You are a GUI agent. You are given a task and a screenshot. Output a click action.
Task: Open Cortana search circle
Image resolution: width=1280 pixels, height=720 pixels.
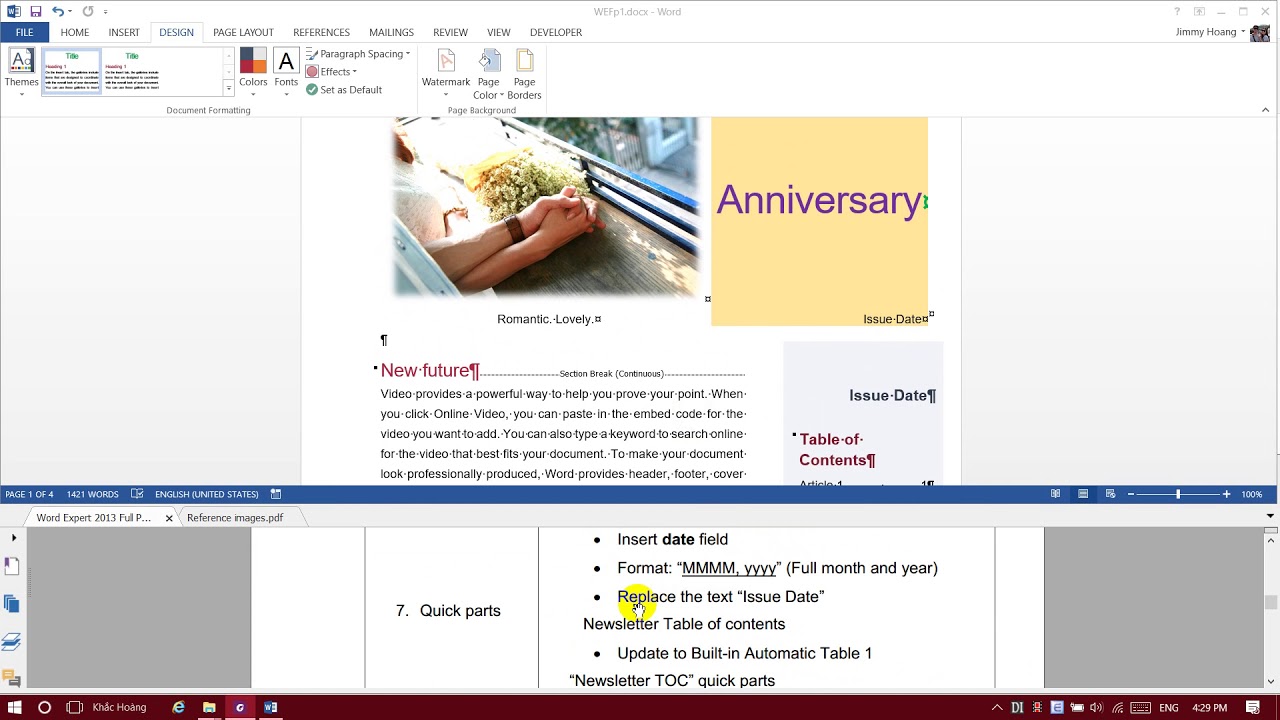tap(44, 707)
